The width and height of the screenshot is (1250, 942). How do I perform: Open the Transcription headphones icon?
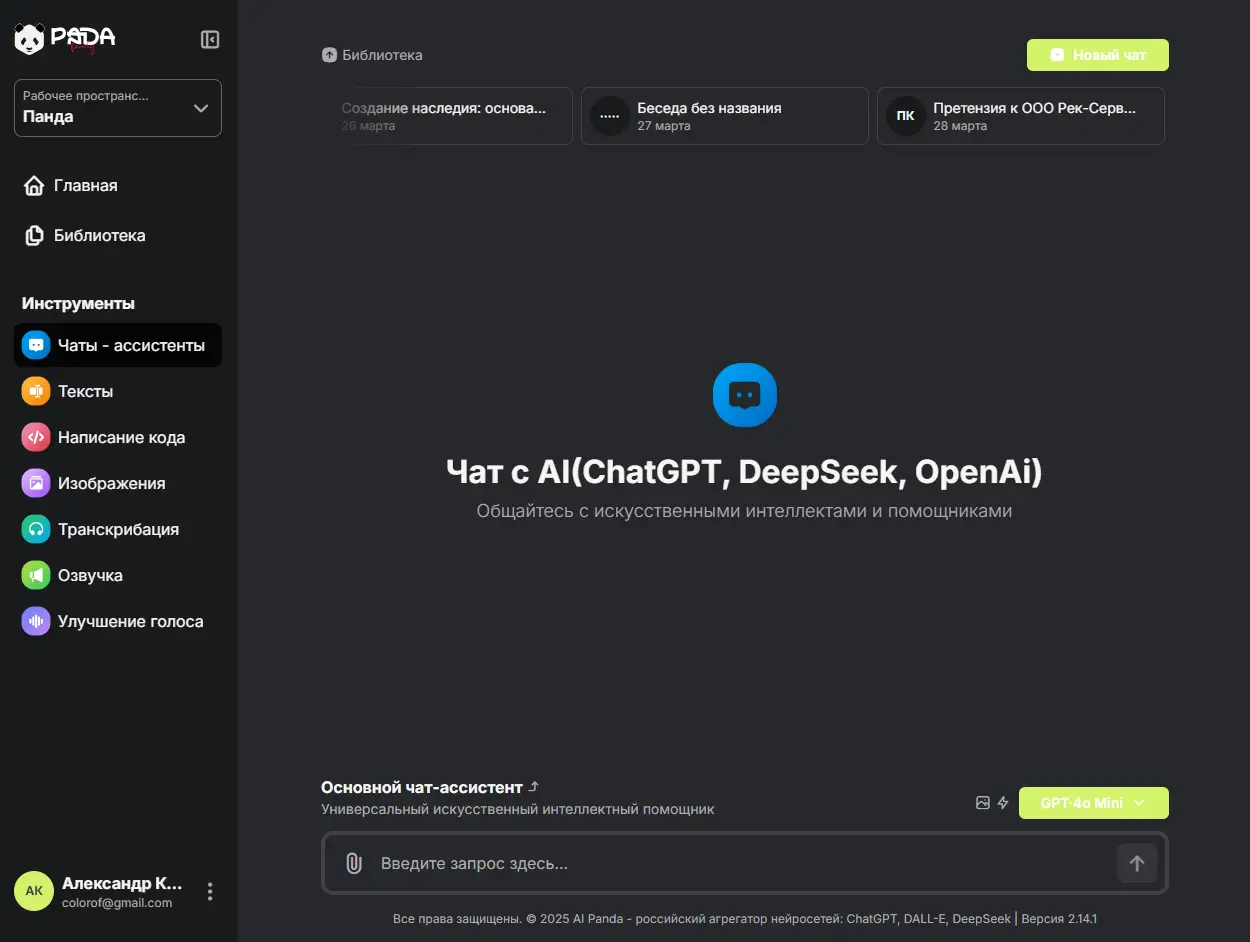36,529
